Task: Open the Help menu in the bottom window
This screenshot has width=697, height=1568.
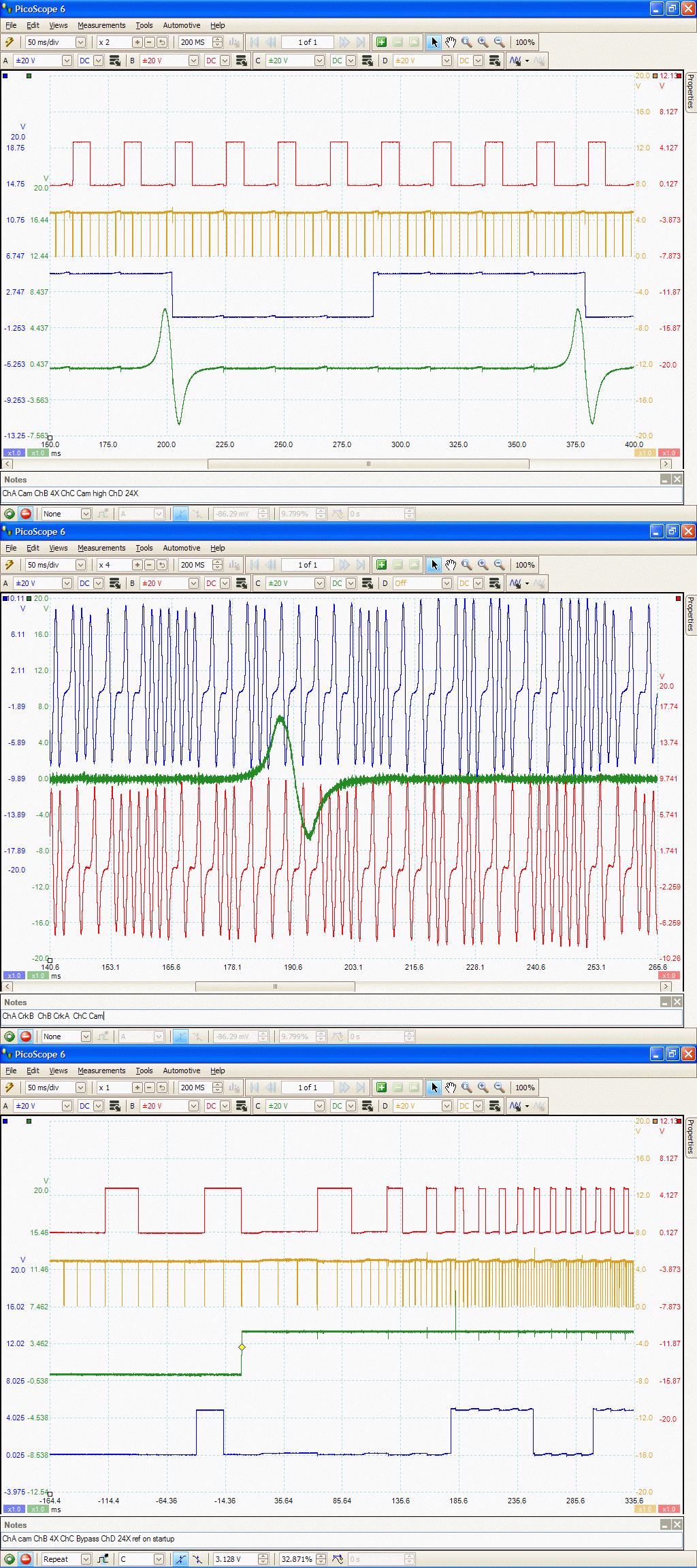Action: click(x=217, y=1071)
